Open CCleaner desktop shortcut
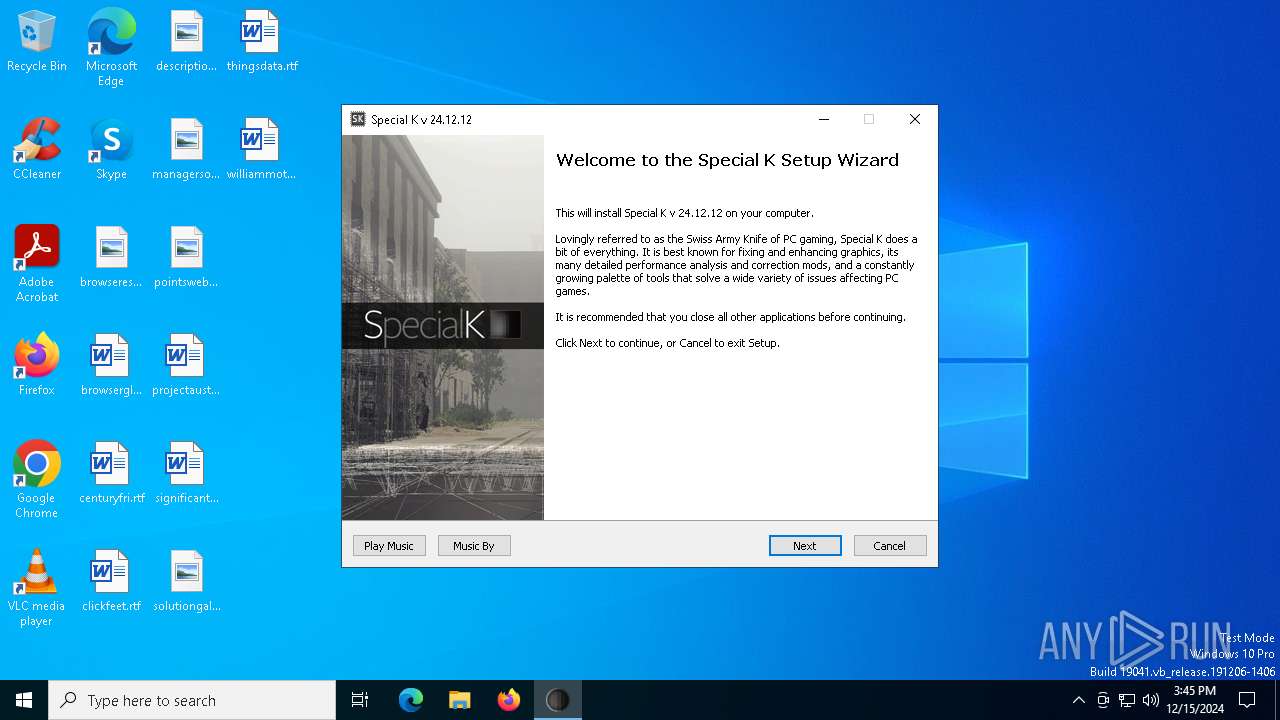1280x720 pixels. pyautogui.click(x=37, y=149)
